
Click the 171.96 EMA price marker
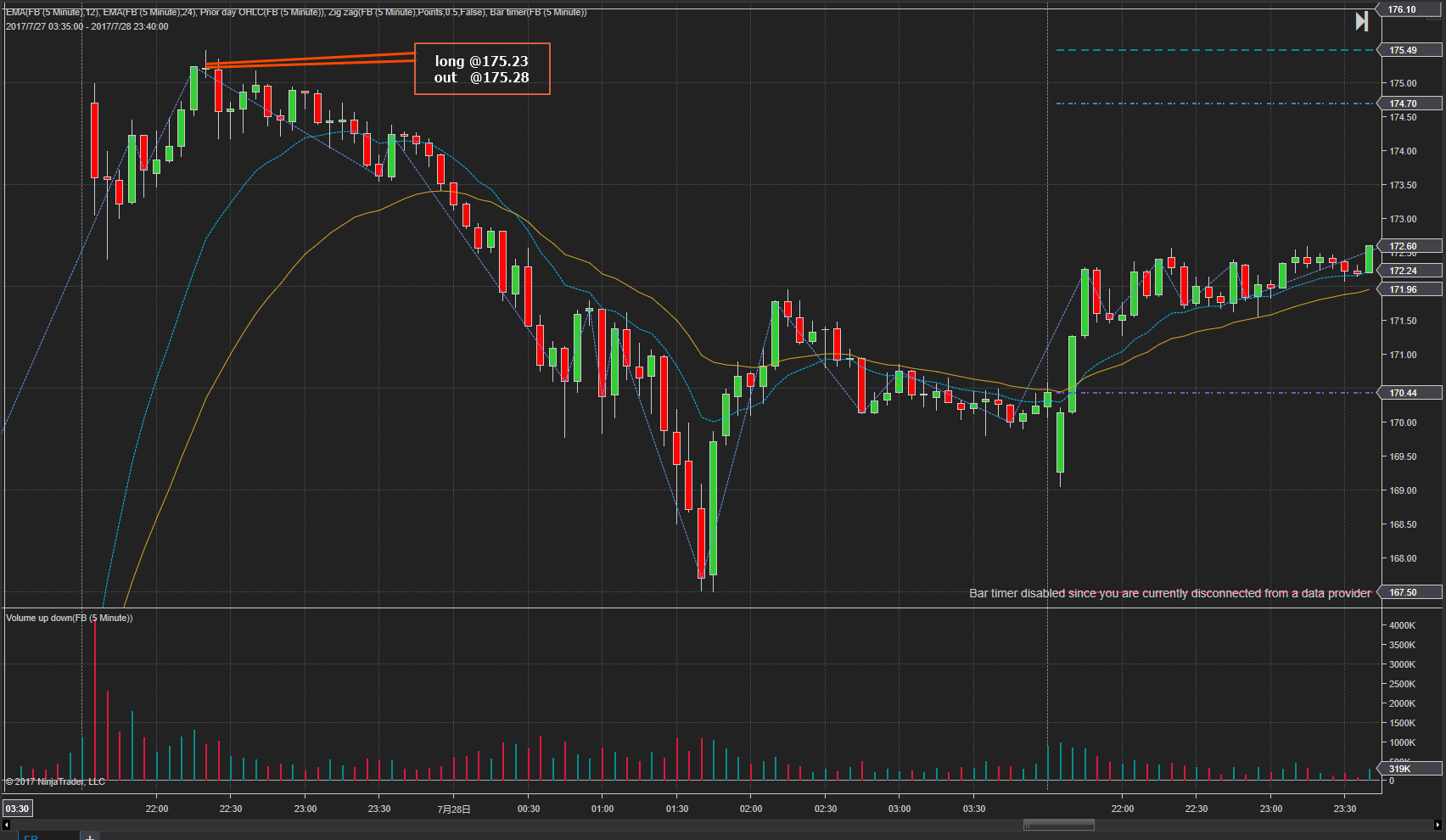[x=1410, y=289]
